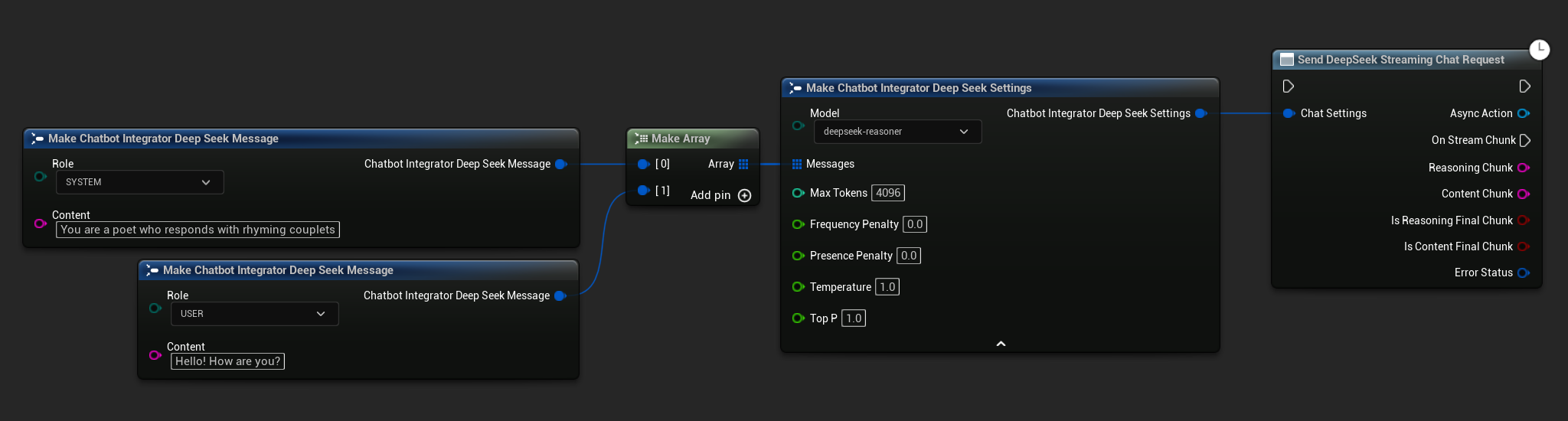Click the Add pin plus icon
1568x421 pixels.
point(744,196)
